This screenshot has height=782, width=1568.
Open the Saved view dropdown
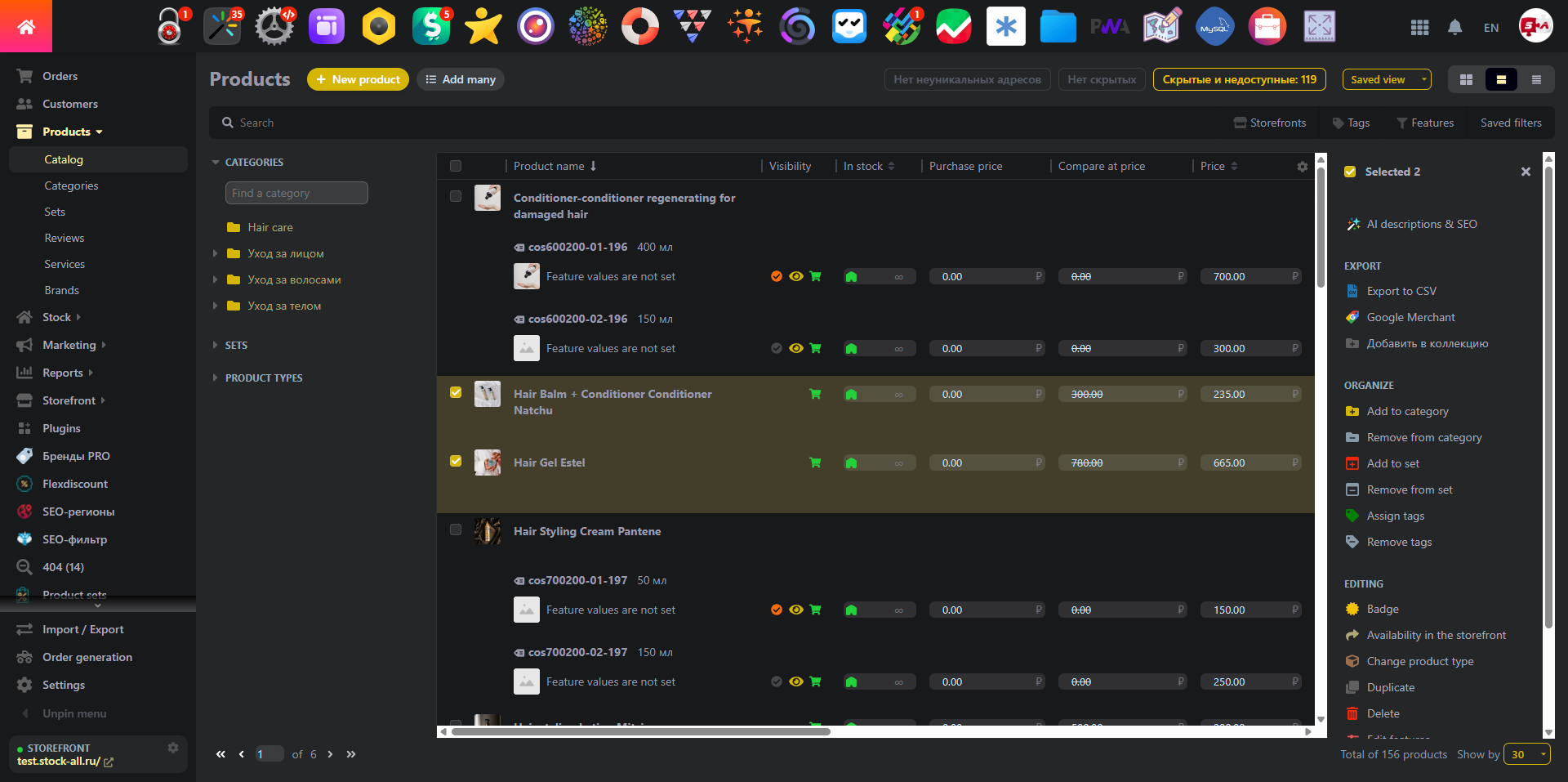1386,79
